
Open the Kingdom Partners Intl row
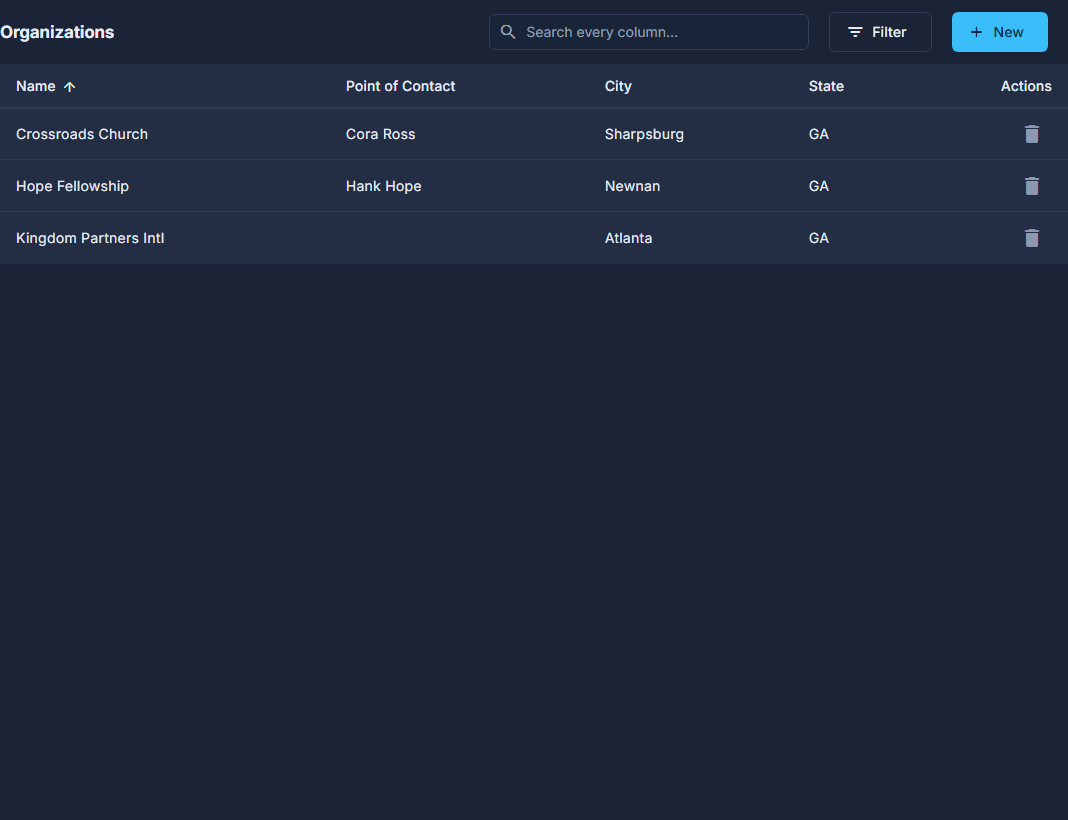[x=534, y=238]
